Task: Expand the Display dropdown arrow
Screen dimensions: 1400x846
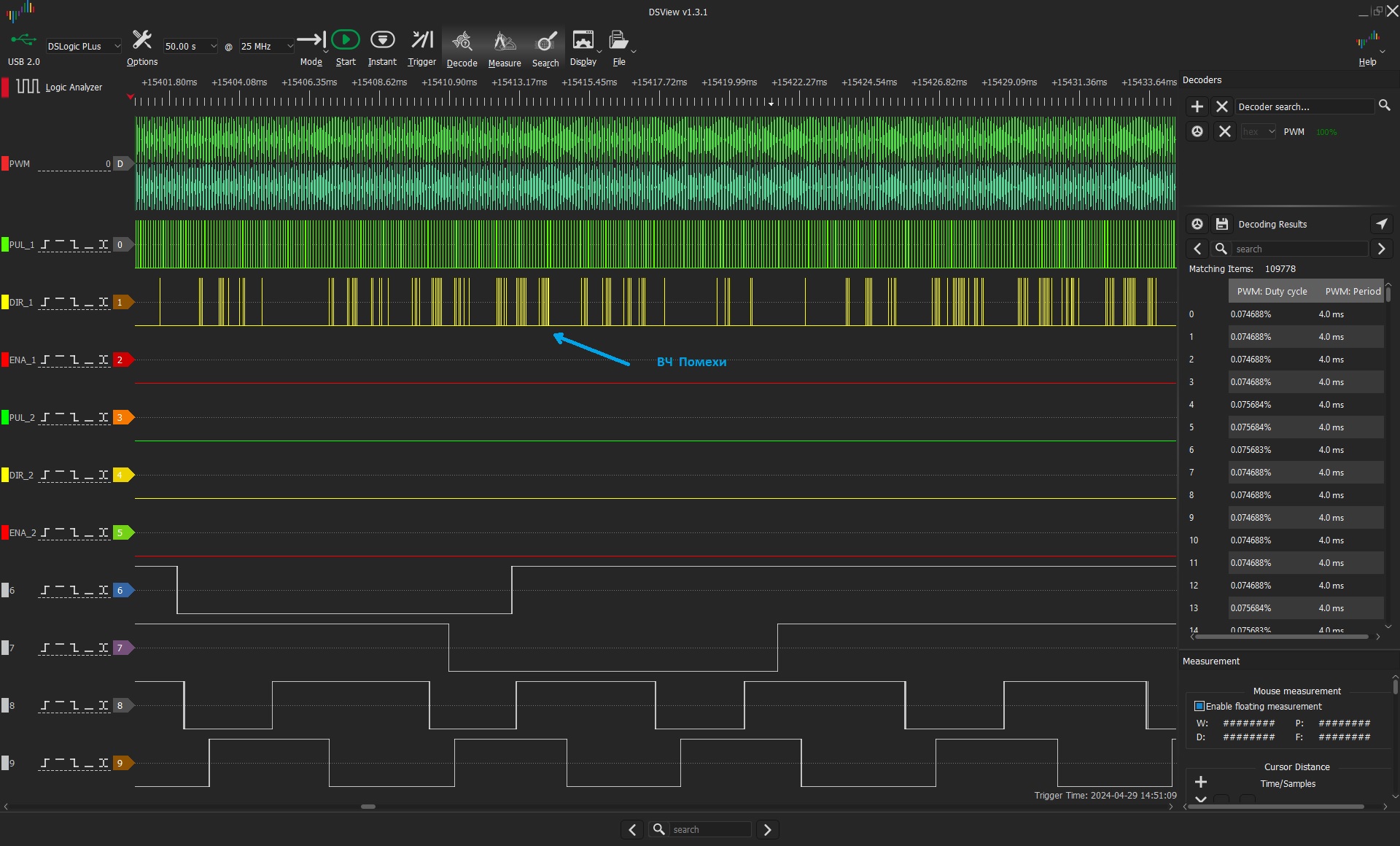Action: [599, 52]
